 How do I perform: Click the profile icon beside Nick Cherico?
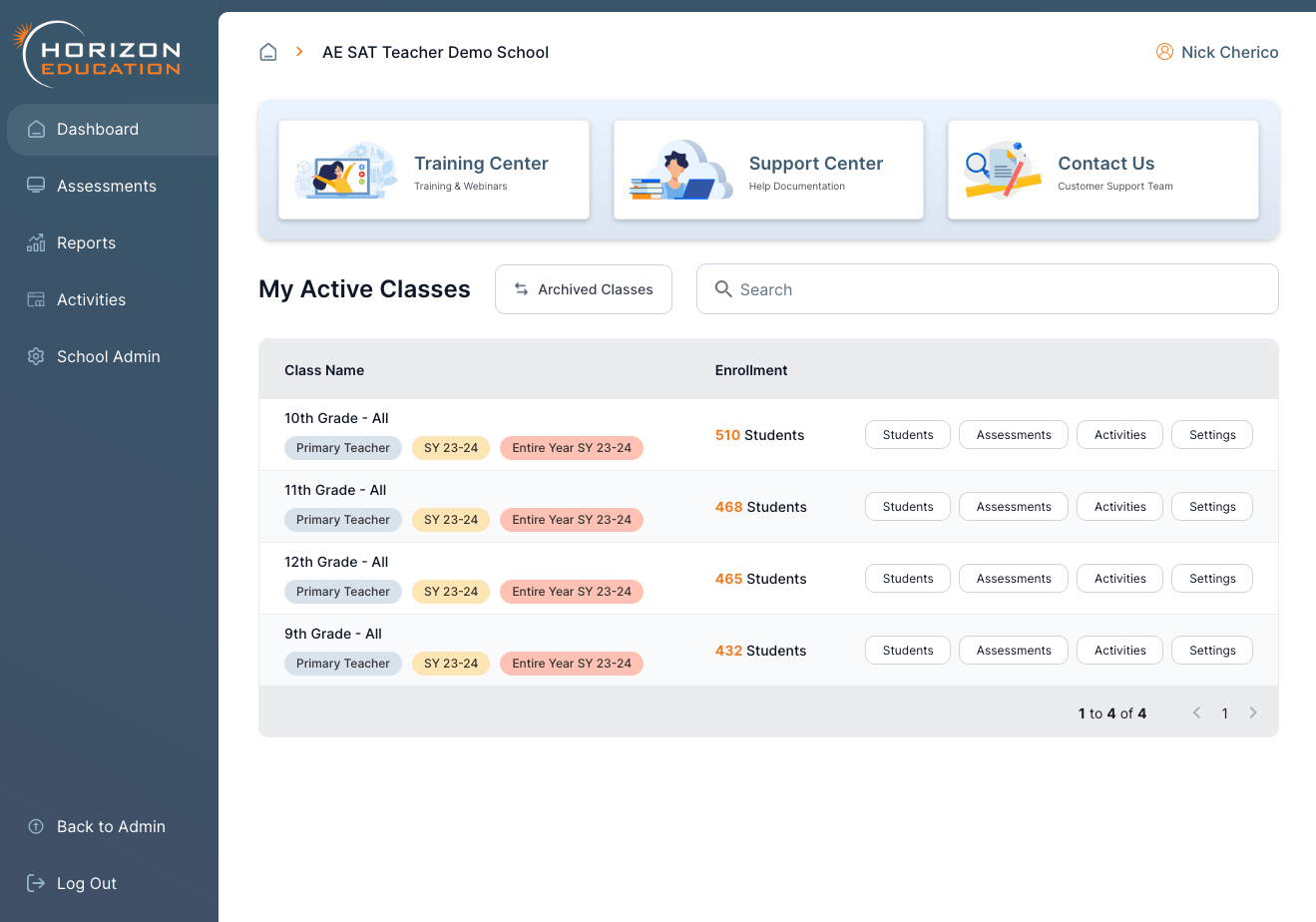tap(1164, 51)
